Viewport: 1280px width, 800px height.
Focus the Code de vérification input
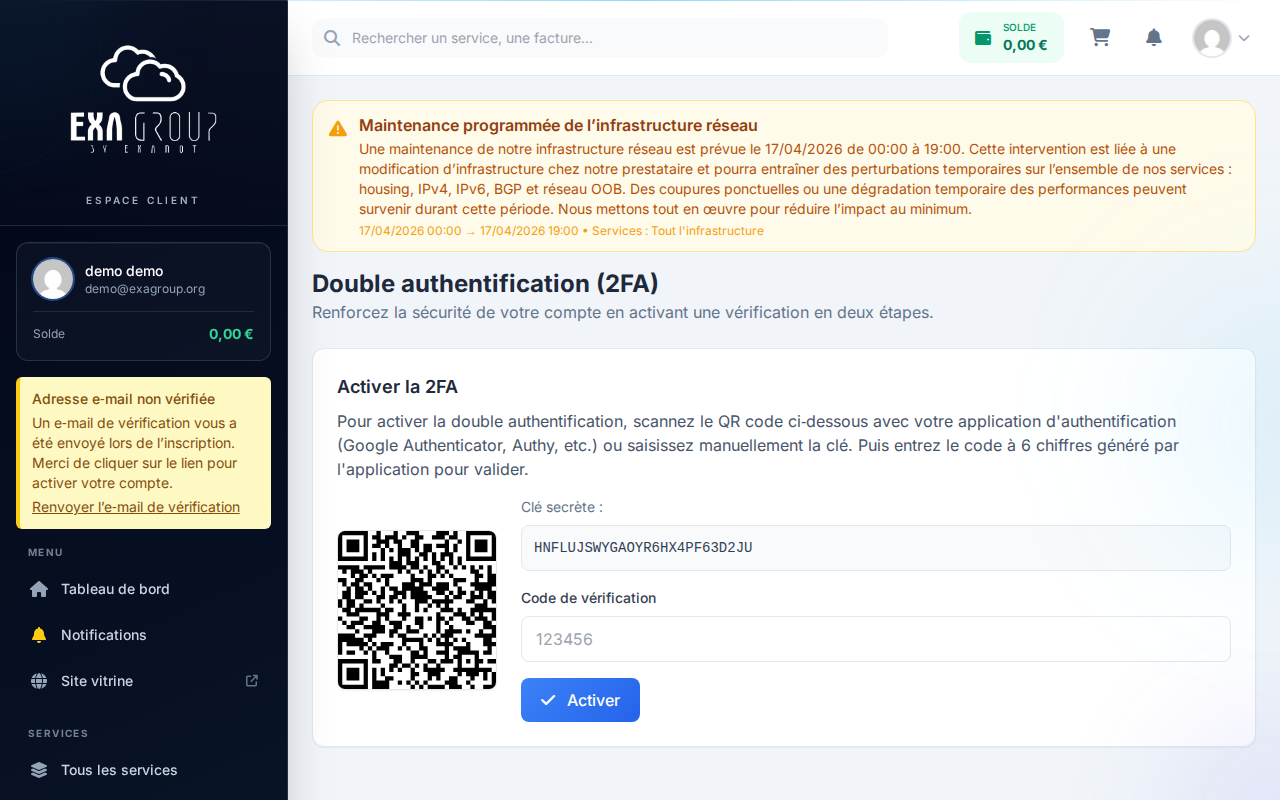point(876,639)
